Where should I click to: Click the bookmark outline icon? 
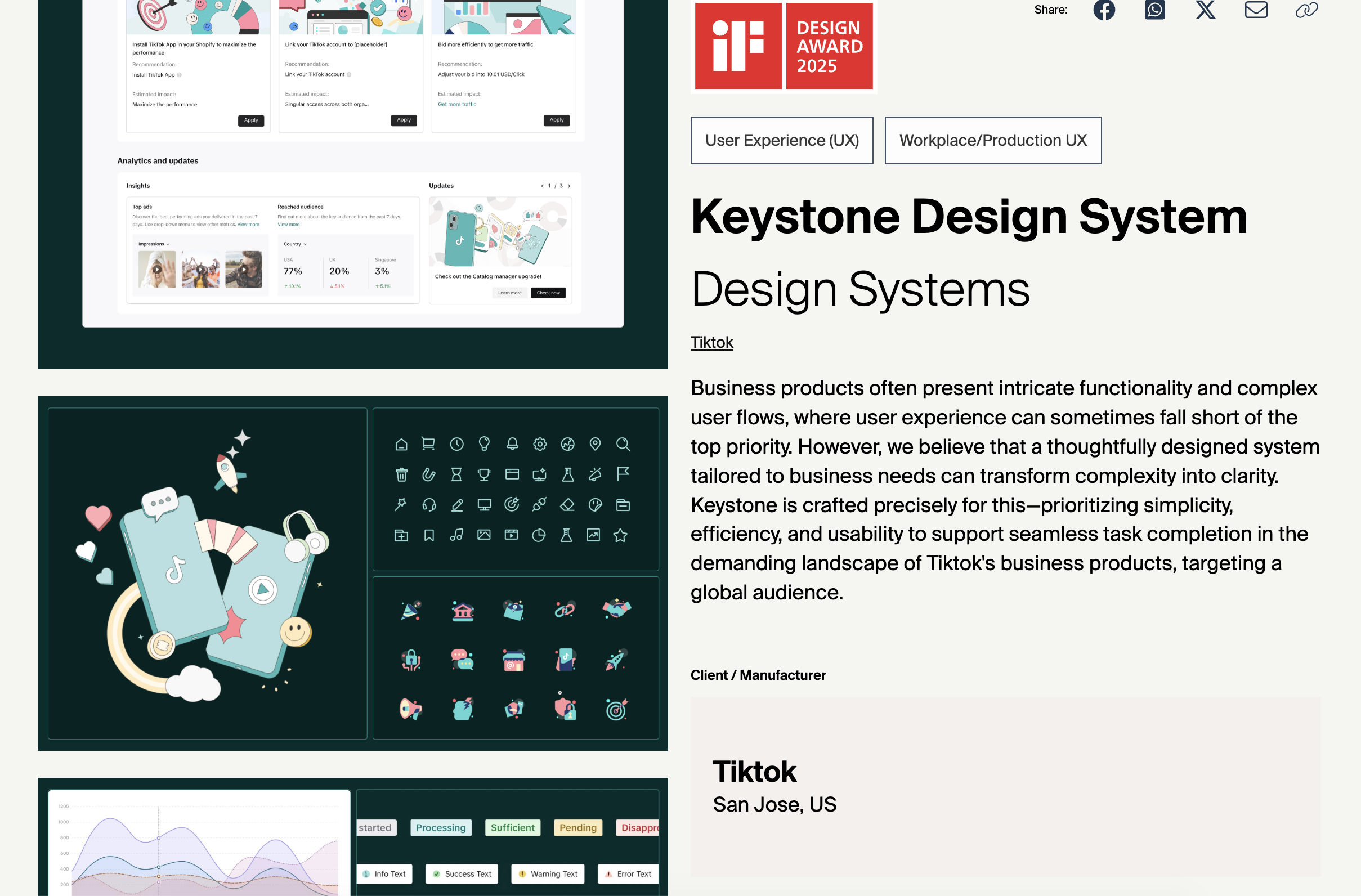tap(429, 535)
